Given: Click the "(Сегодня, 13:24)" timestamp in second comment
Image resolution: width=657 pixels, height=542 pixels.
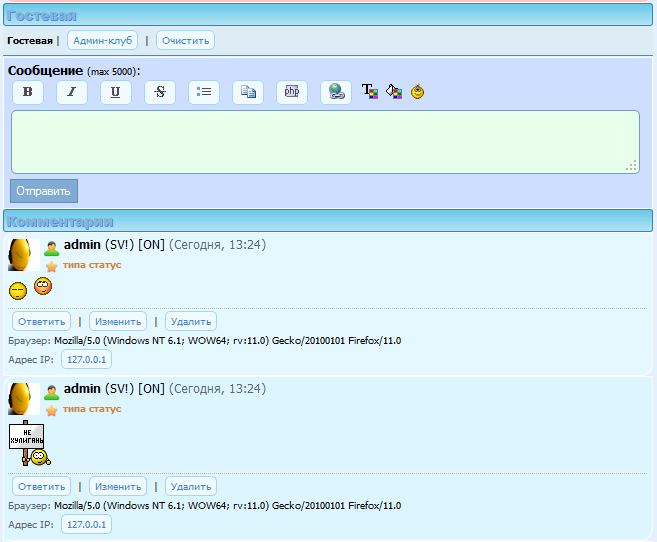Looking at the screenshot, I should pyautogui.click(x=217, y=389).
